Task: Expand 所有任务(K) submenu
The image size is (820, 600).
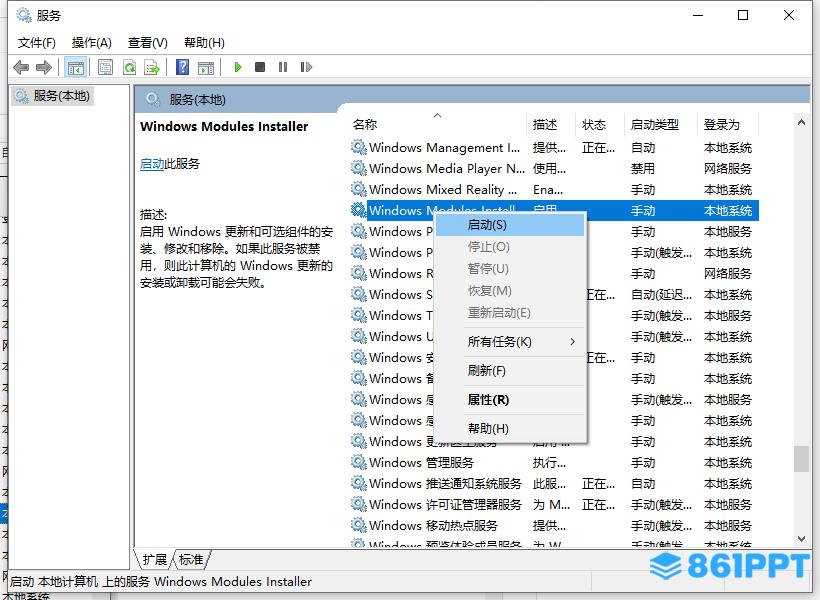Action: click(509, 342)
